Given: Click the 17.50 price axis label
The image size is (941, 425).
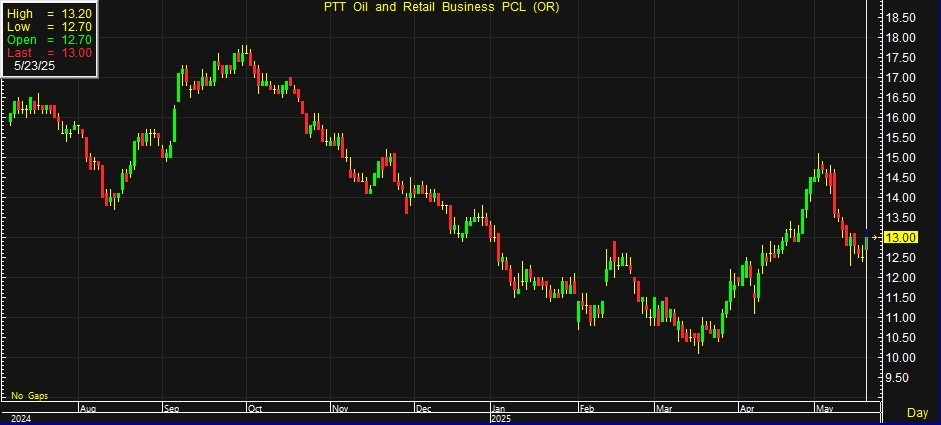Looking at the screenshot, I should point(901,58).
